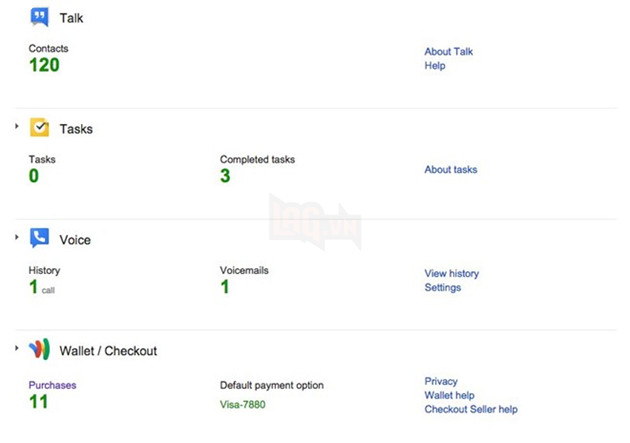Click the contacts count 120

pos(44,66)
